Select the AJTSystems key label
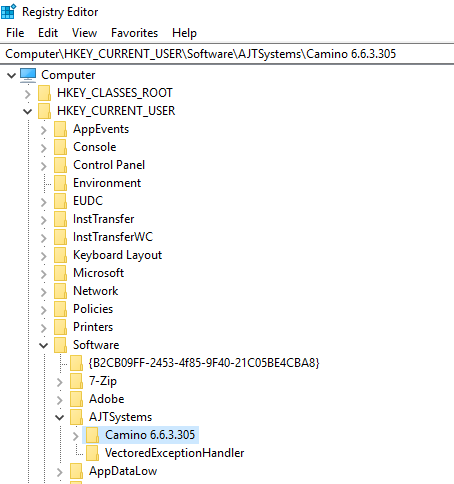 (120, 417)
